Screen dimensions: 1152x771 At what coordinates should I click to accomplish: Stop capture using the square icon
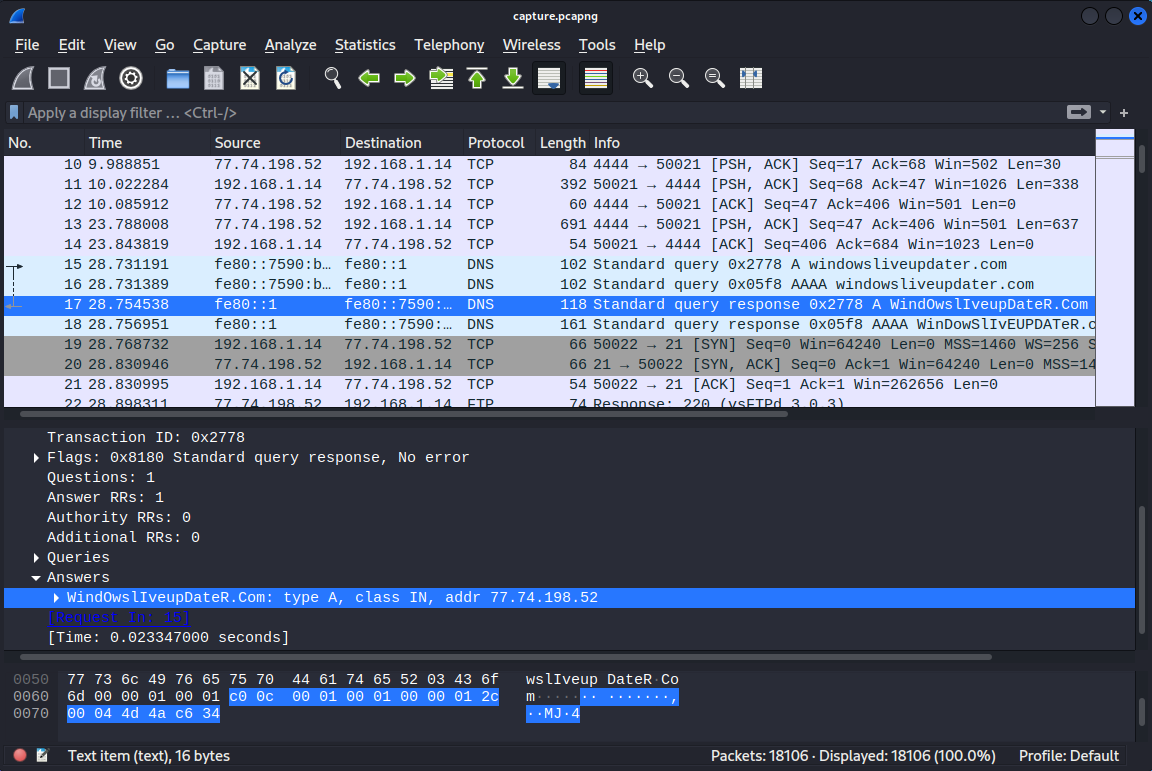tap(59, 78)
